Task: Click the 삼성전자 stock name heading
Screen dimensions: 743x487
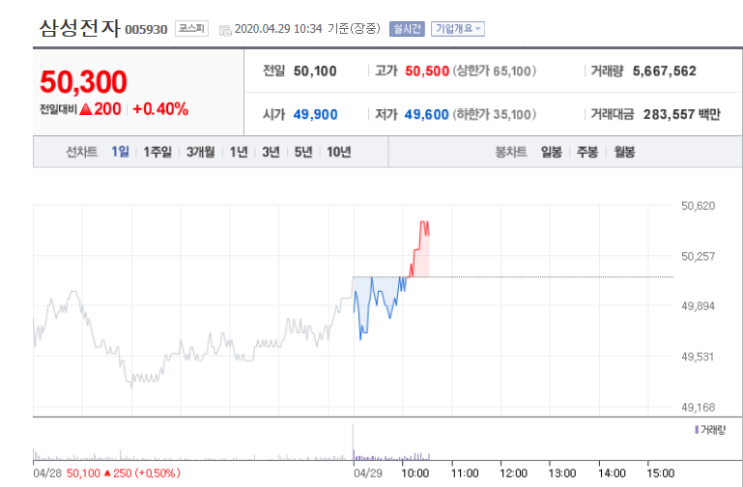Action: tap(80, 28)
